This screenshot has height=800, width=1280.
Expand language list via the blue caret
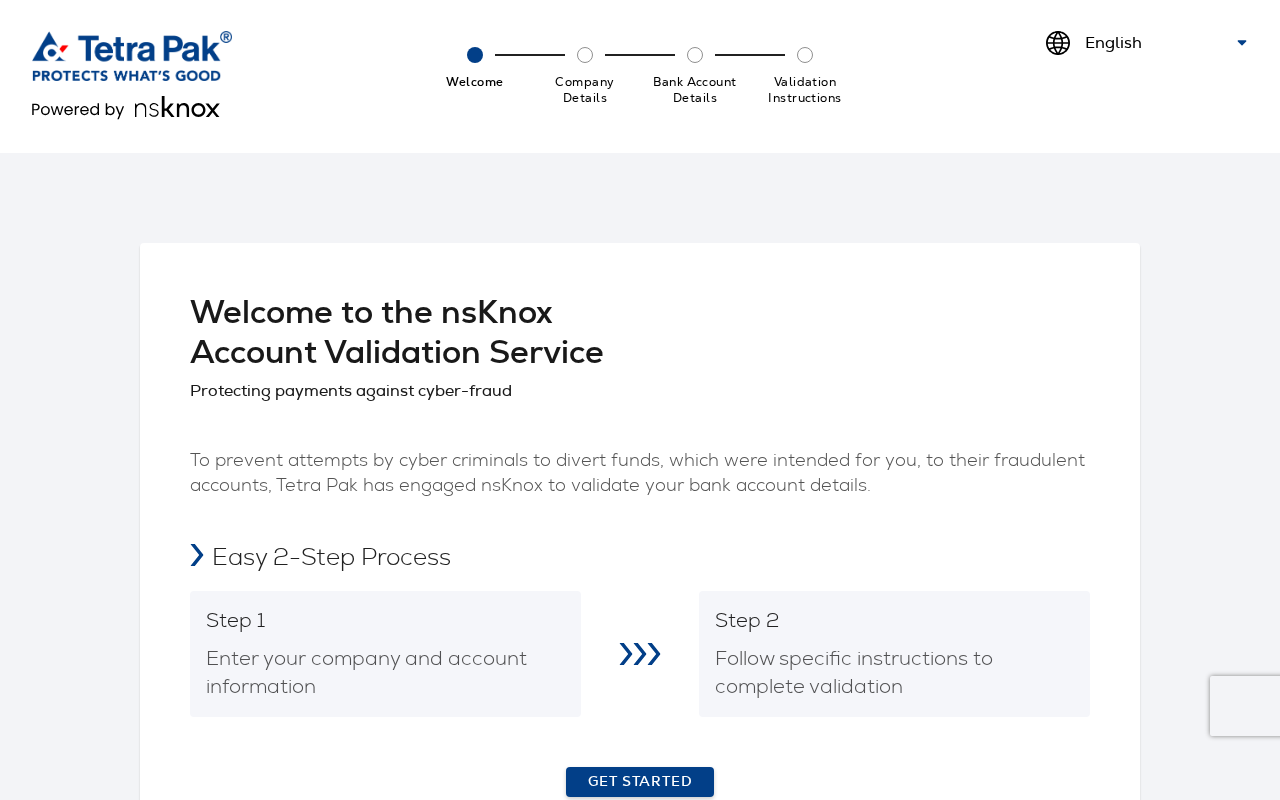tap(1242, 43)
